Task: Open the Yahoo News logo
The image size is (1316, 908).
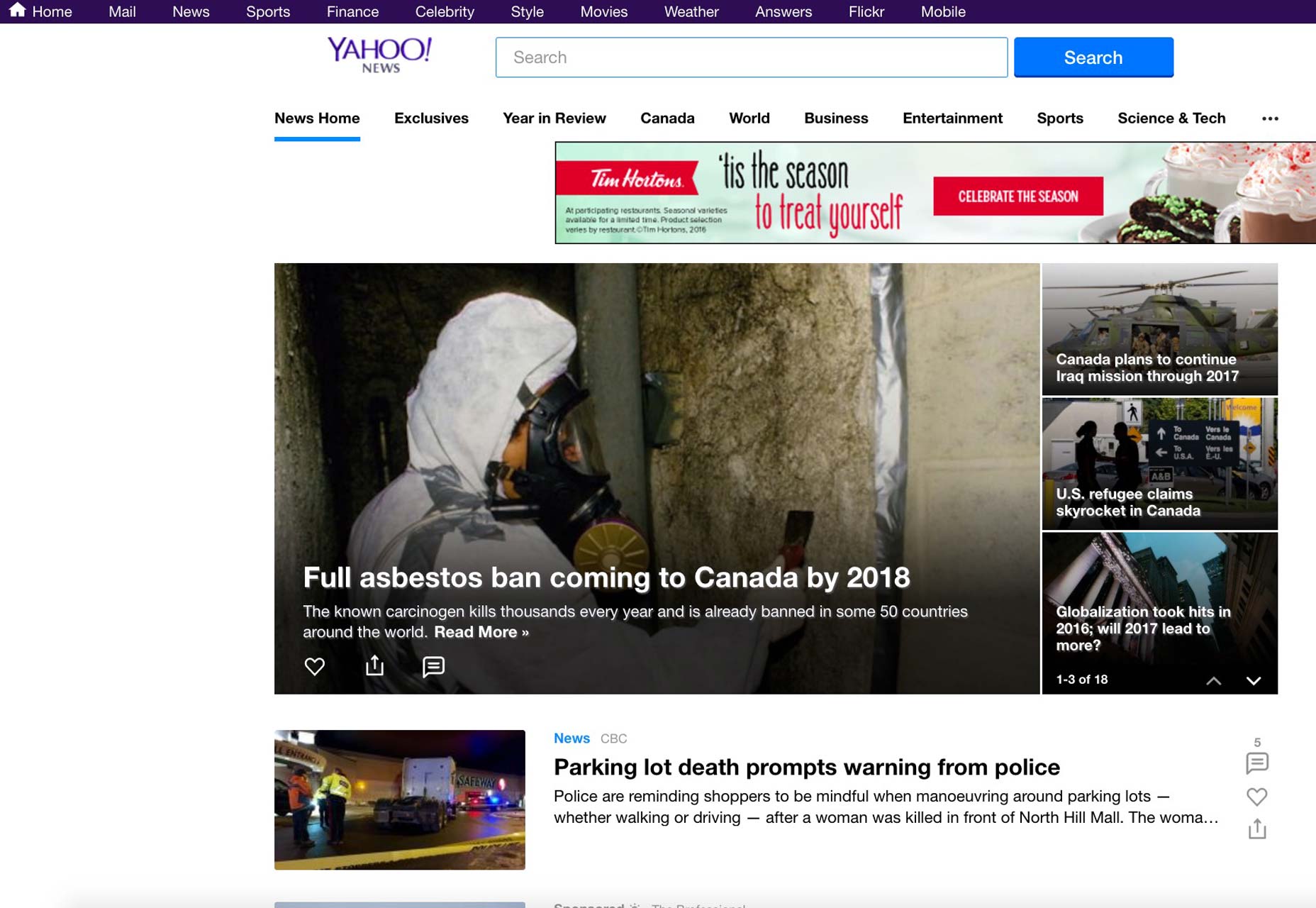Action: [x=379, y=55]
